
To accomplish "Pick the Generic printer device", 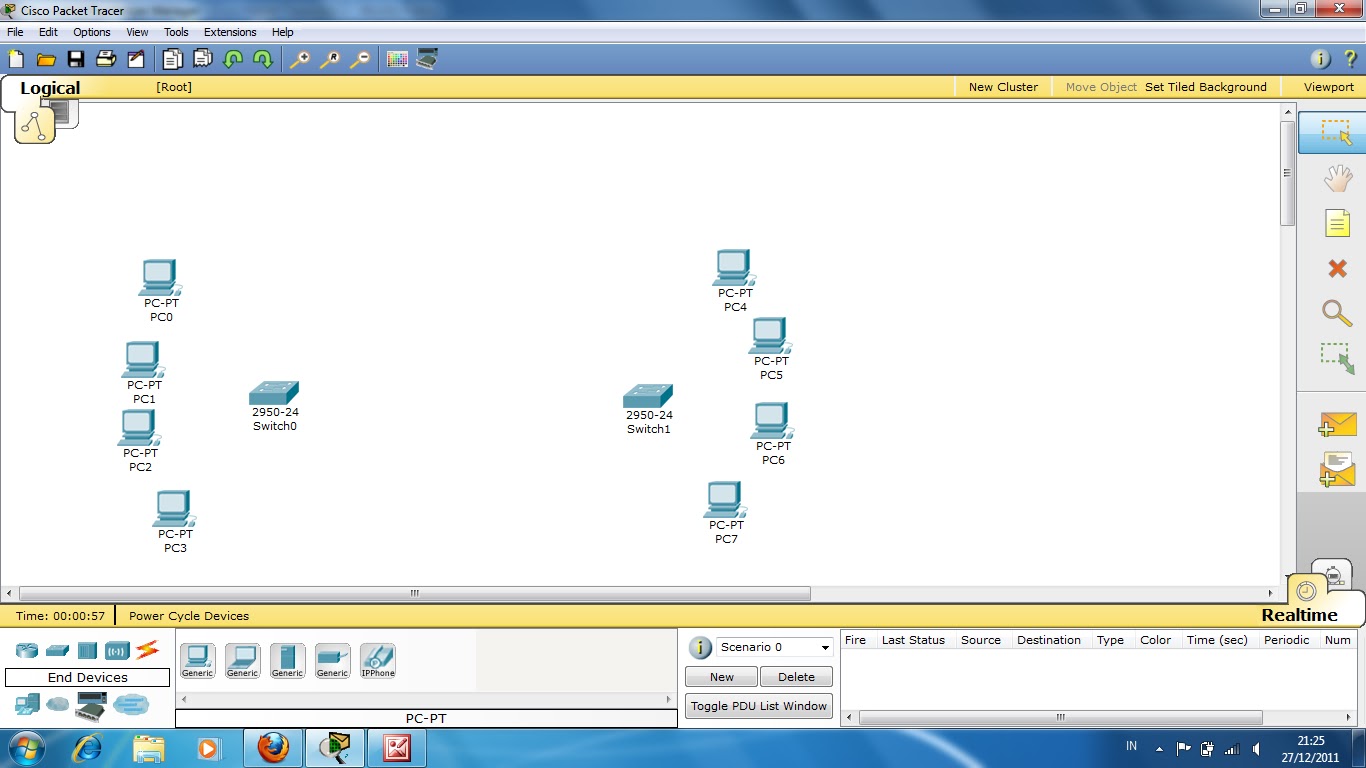I will point(332,661).
